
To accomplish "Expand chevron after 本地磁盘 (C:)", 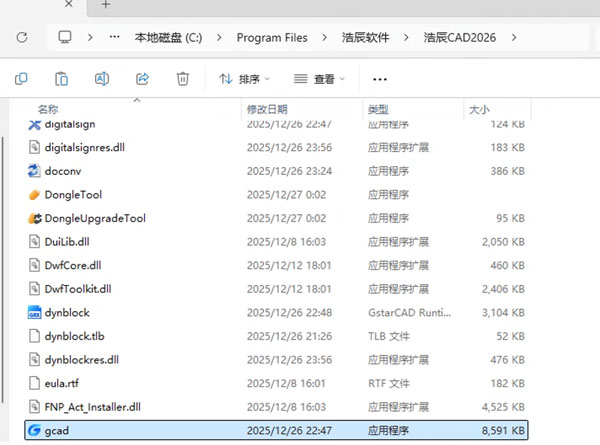I will click(x=219, y=37).
